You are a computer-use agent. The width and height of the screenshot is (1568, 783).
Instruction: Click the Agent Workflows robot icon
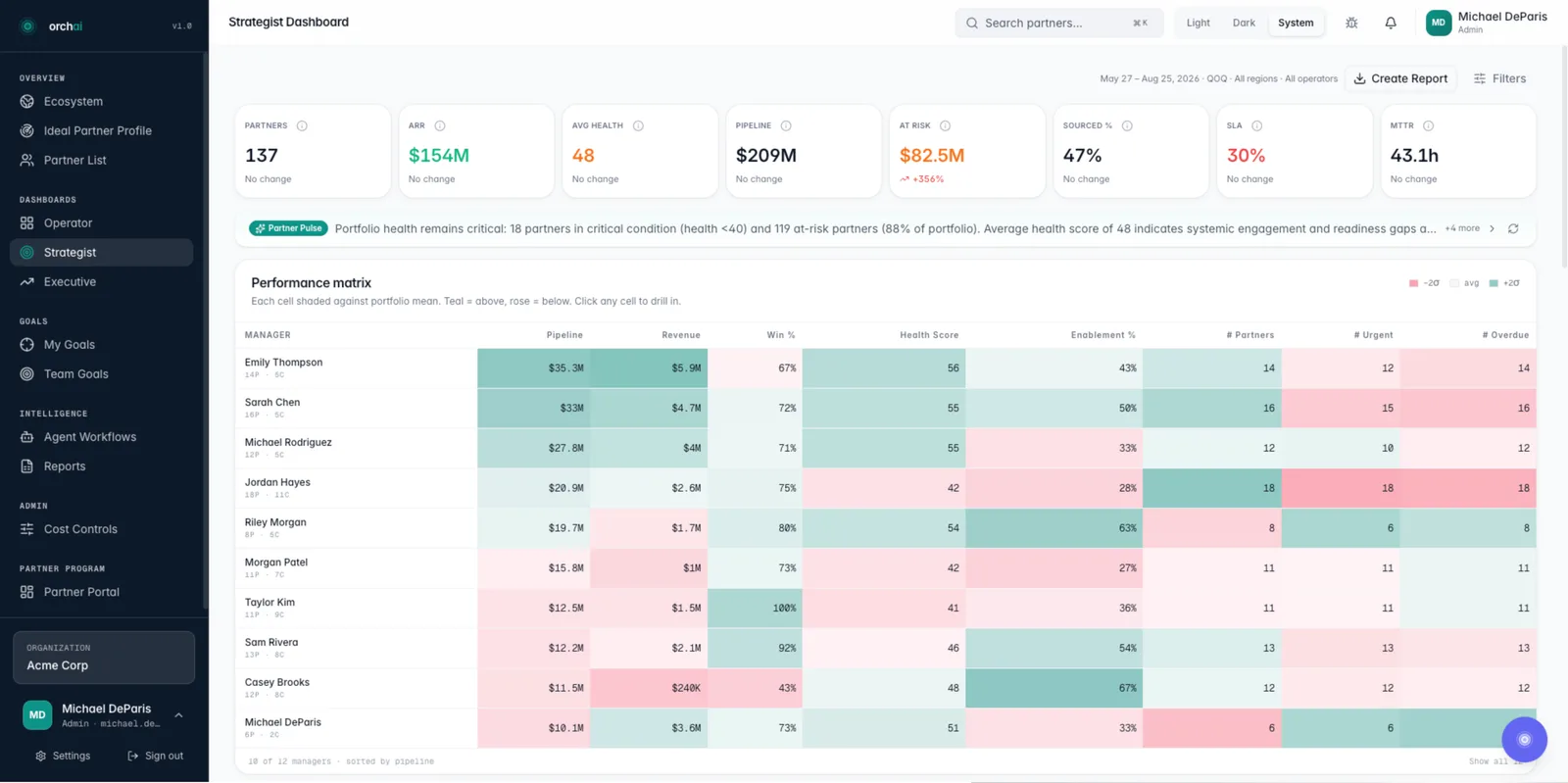26,437
